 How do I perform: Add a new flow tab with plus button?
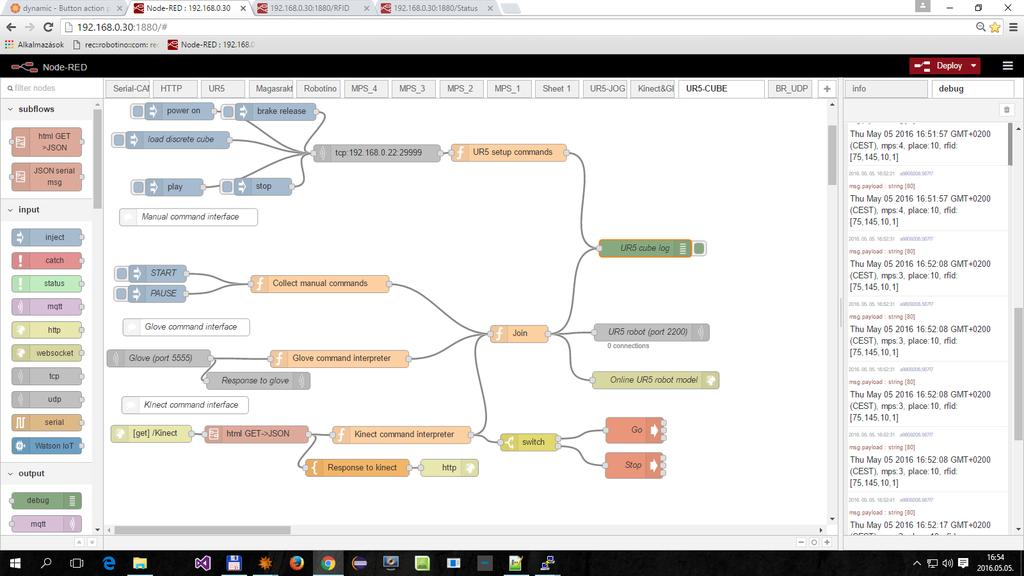(827, 89)
